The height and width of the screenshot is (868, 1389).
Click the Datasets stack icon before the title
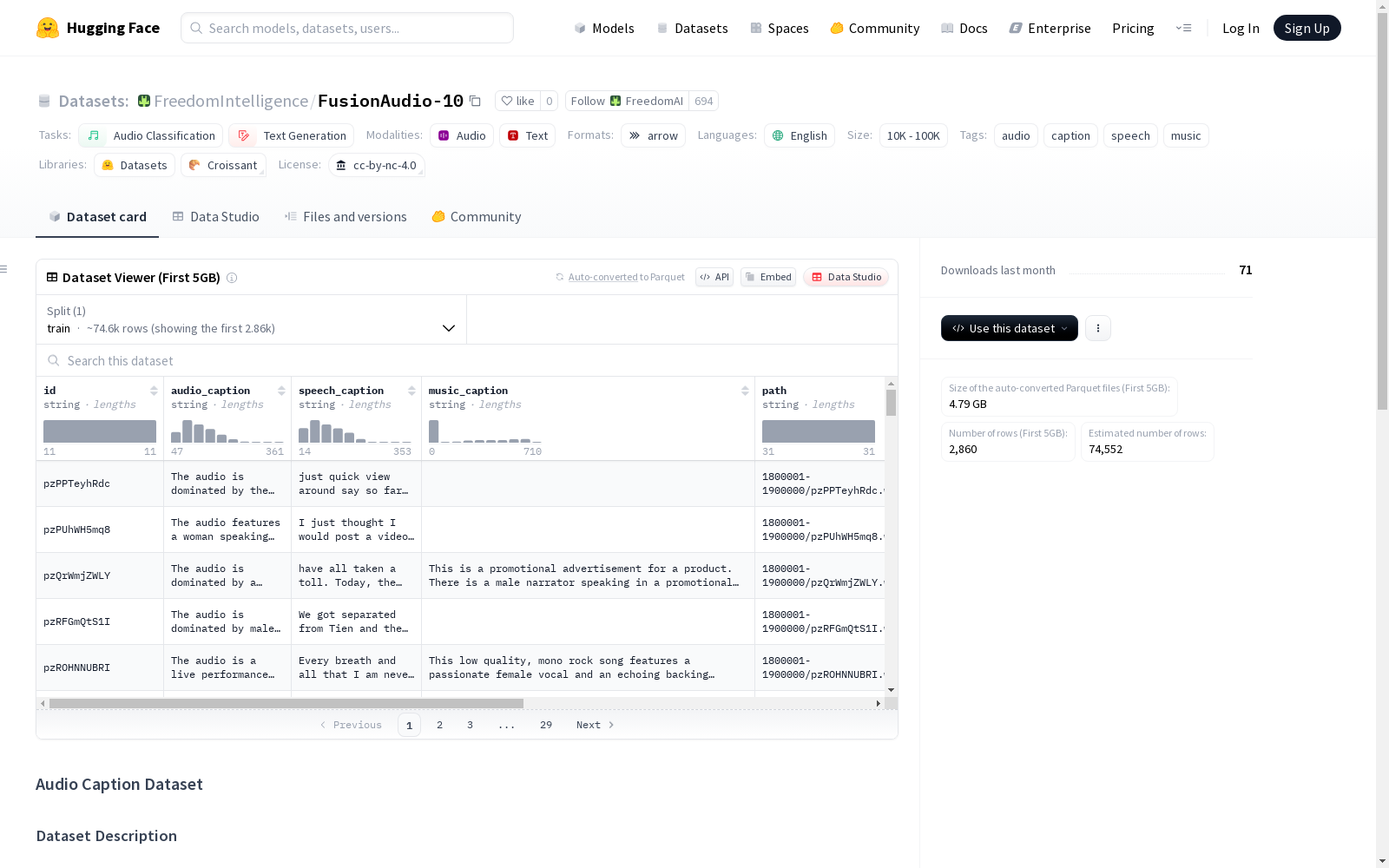[x=44, y=102]
